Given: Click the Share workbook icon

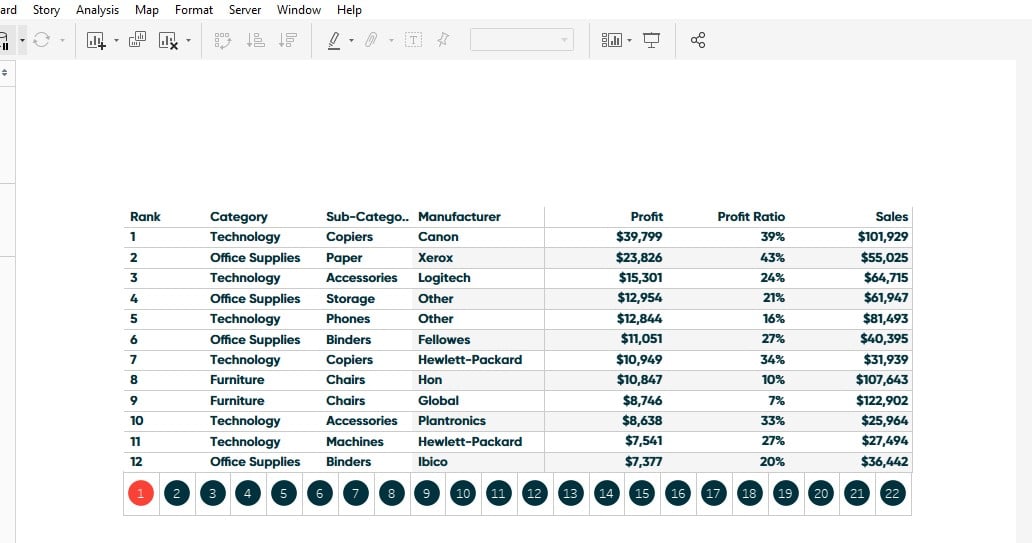Looking at the screenshot, I should click(x=698, y=40).
